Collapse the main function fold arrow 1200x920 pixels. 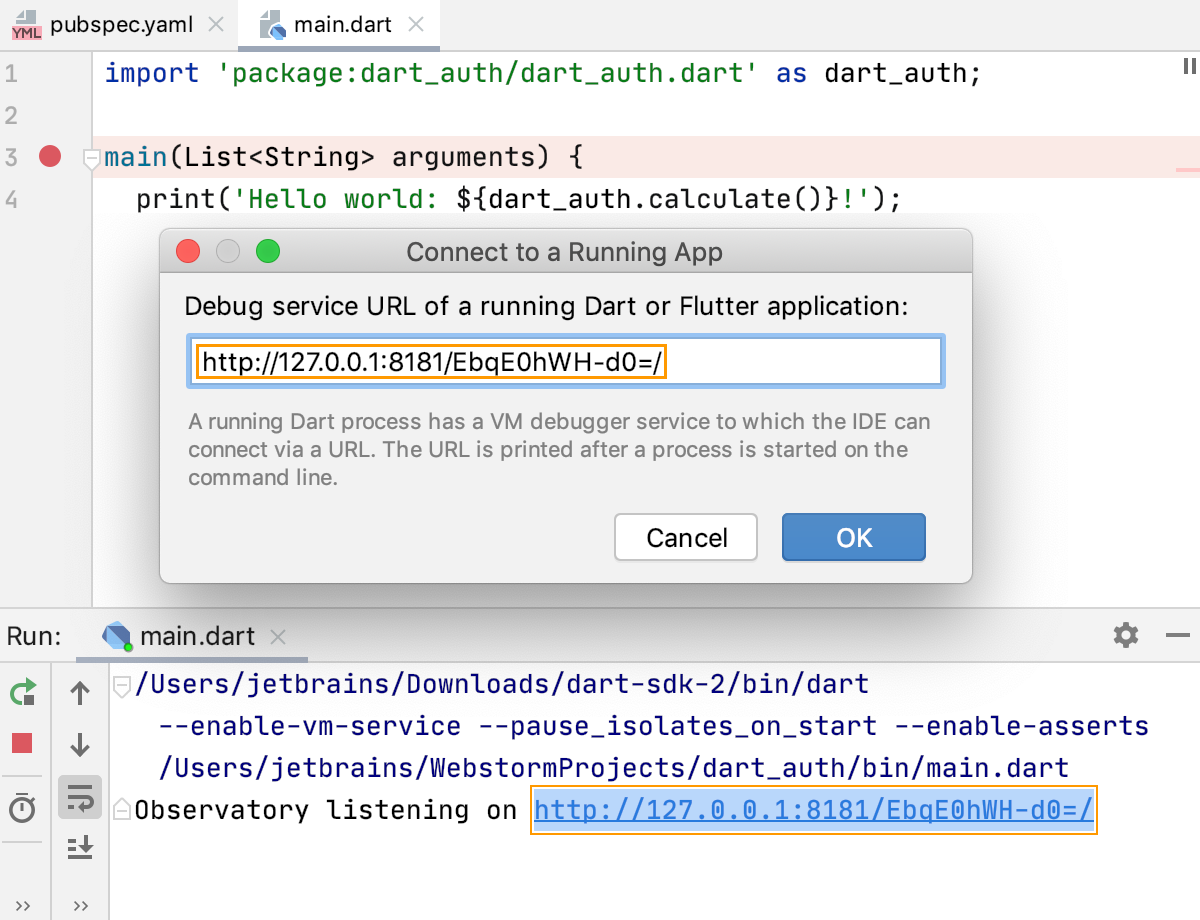click(x=91, y=156)
